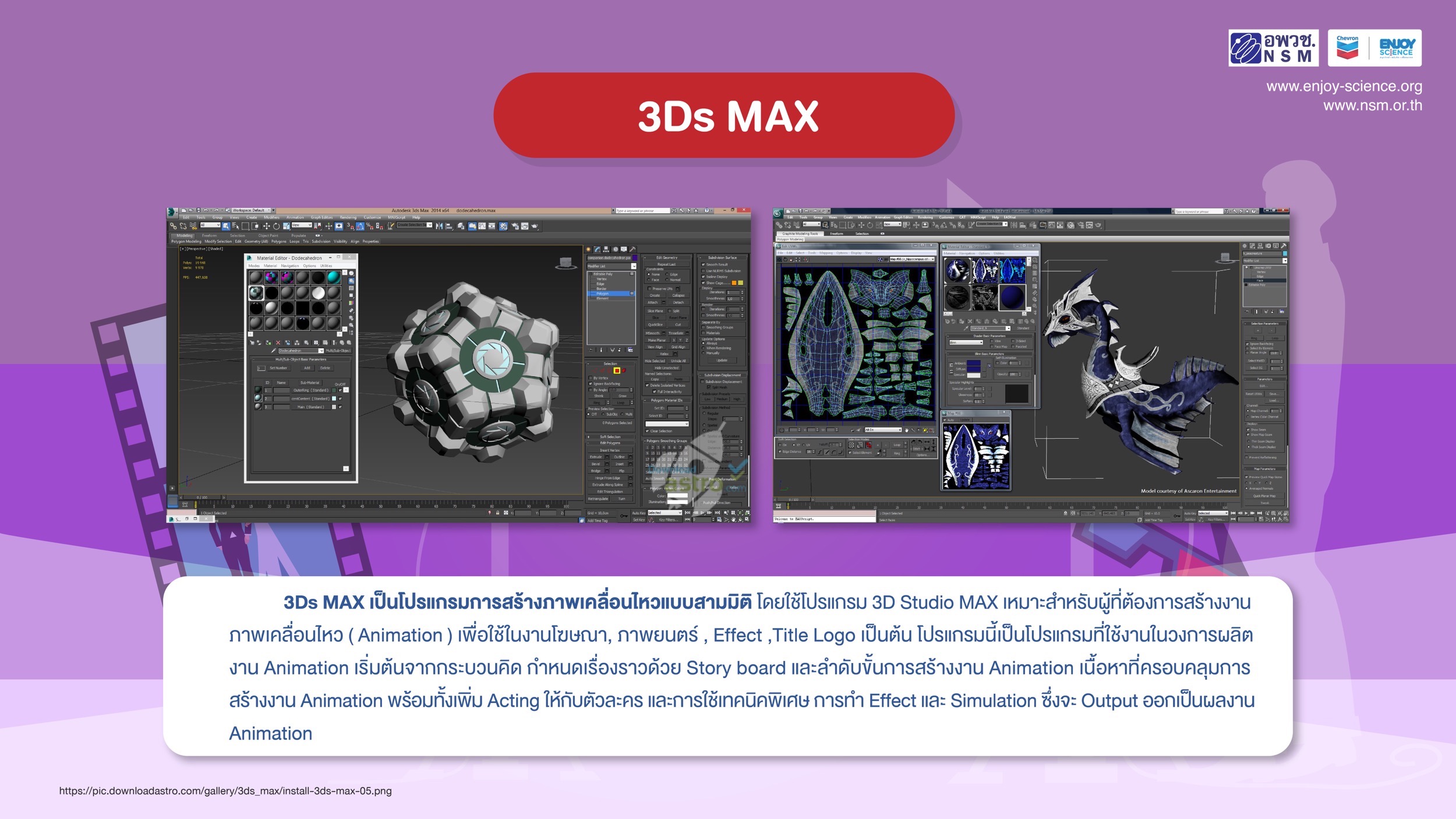Toggle the Ignore Backfacing checkbox under By Vertex
This screenshot has height=819, width=1456.
(591, 383)
